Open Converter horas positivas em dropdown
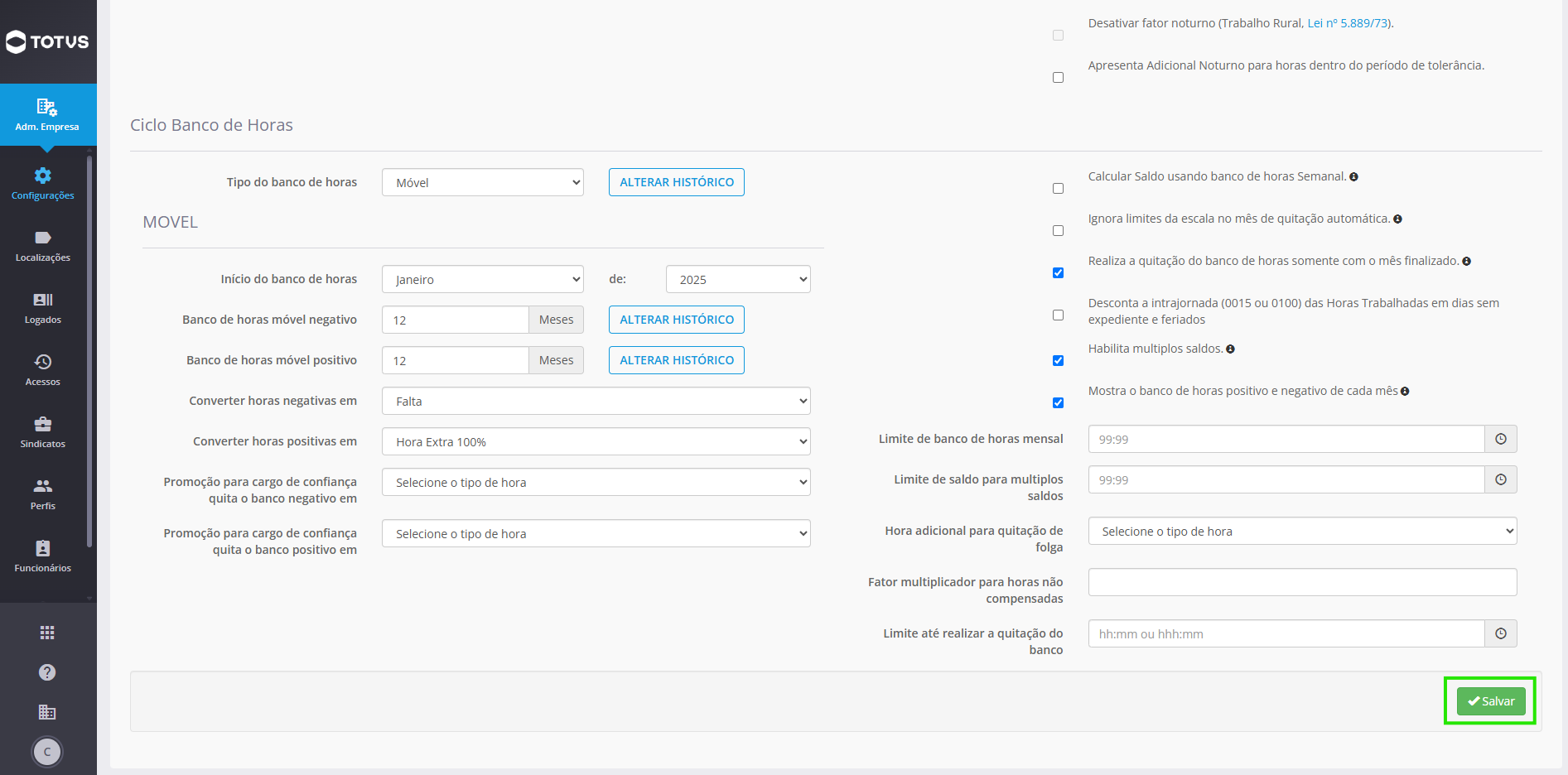1568x775 pixels. (x=596, y=441)
